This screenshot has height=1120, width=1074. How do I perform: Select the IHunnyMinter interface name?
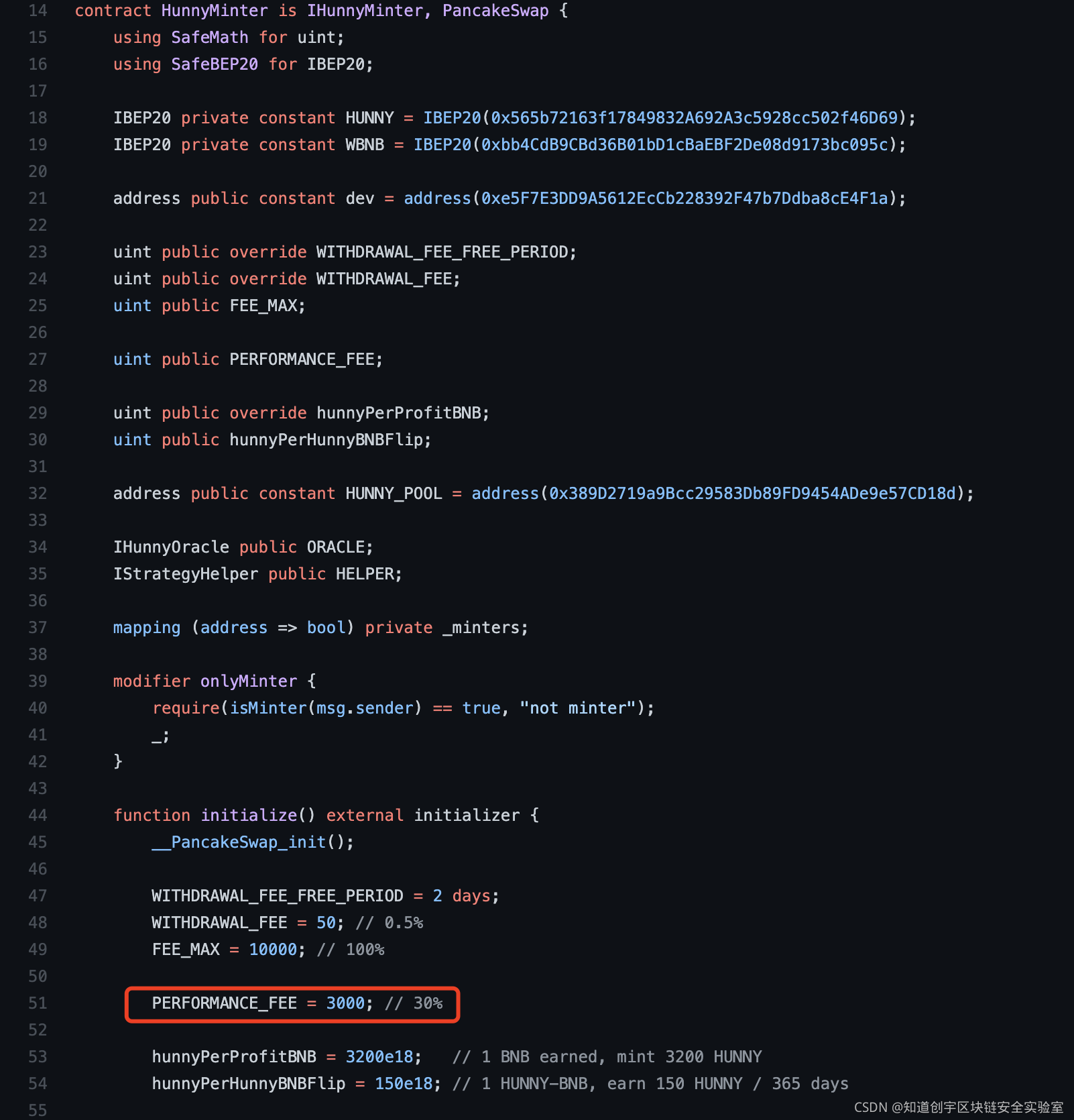tap(365, 11)
